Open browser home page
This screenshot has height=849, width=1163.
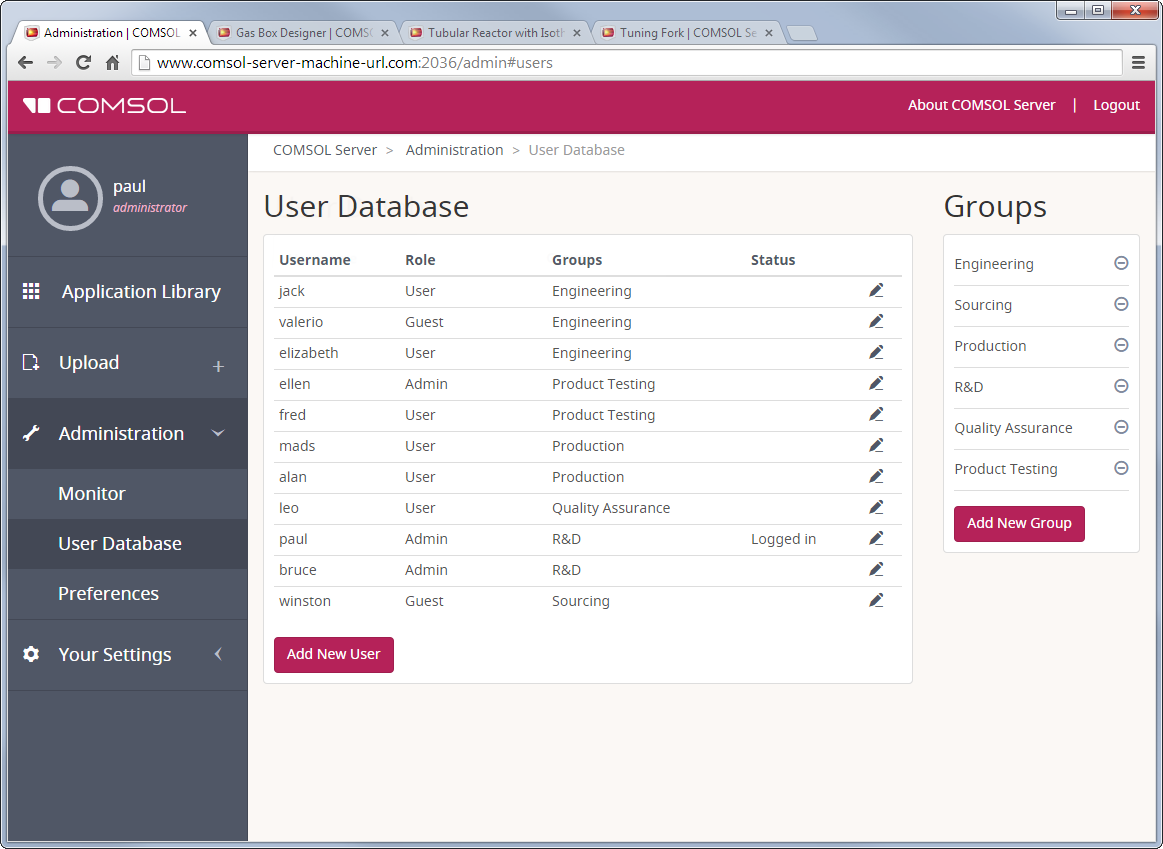[x=113, y=63]
